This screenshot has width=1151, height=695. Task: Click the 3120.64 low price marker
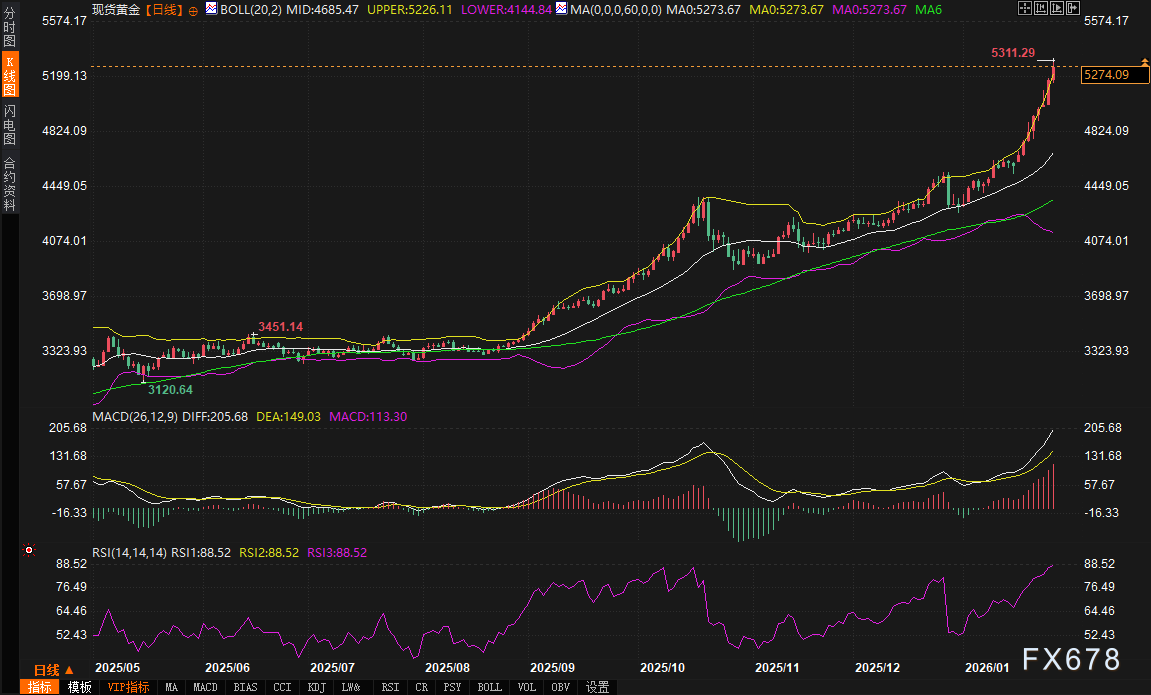pos(170,389)
